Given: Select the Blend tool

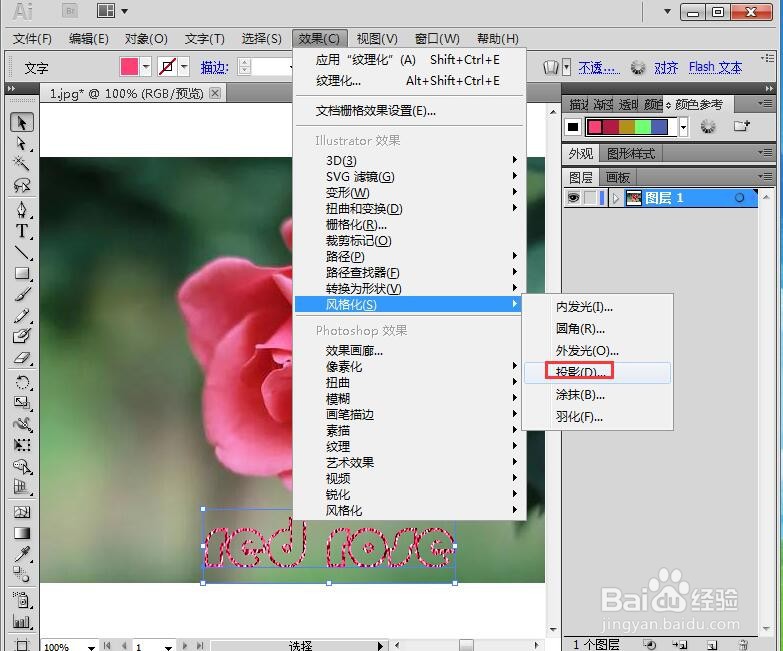Looking at the screenshot, I should 21,575.
